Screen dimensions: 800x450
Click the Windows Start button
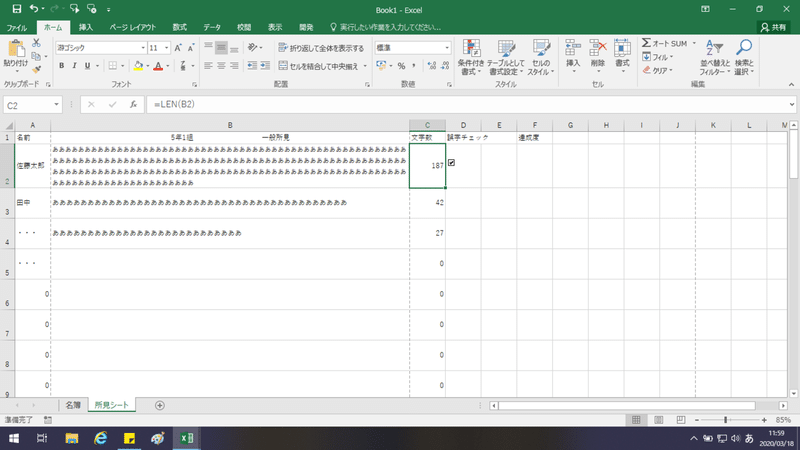[14, 438]
